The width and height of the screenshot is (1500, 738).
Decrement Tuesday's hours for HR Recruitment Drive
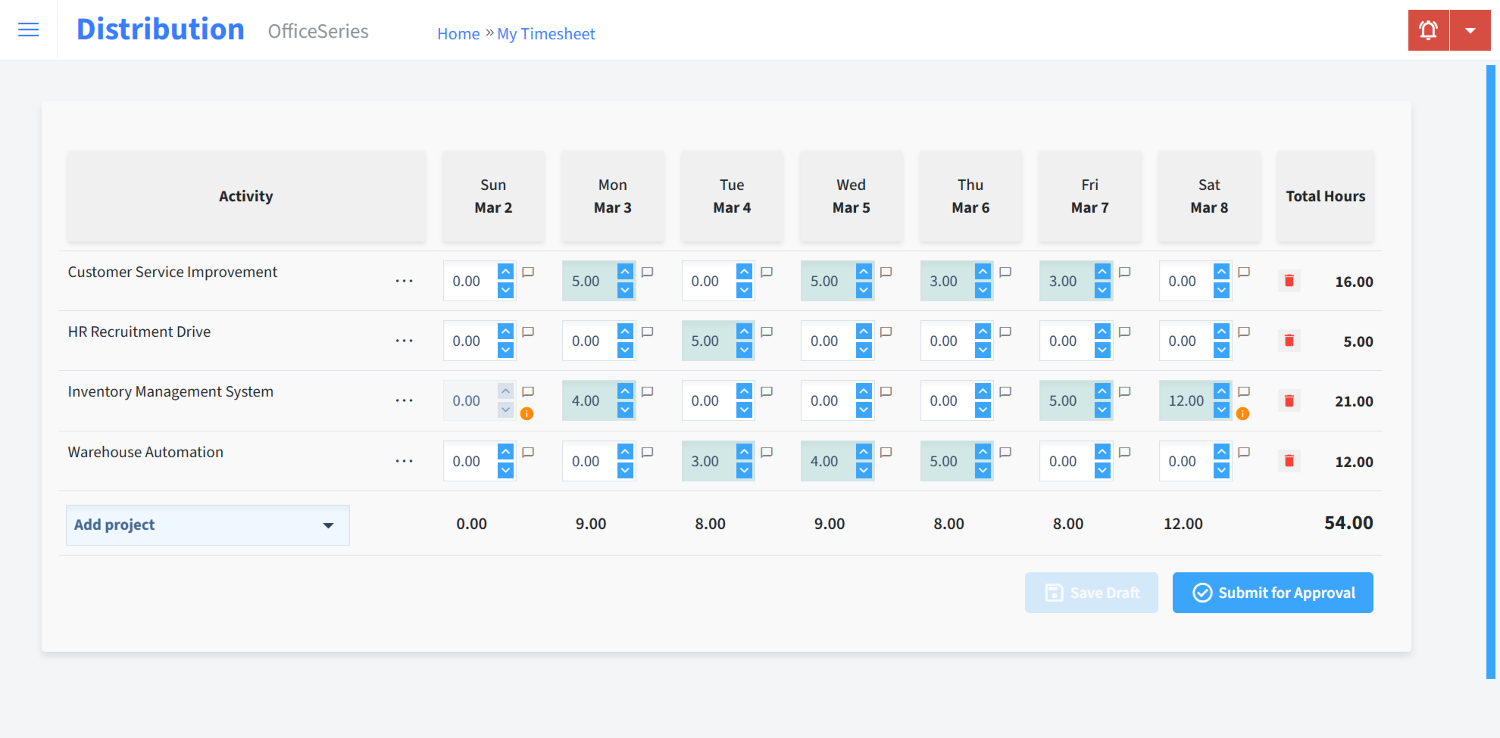click(x=743, y=348)
